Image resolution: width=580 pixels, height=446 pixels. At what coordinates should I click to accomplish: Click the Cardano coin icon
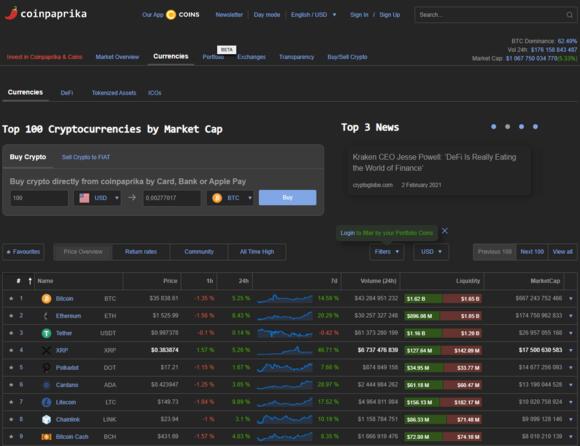click(x=46, y=385)
